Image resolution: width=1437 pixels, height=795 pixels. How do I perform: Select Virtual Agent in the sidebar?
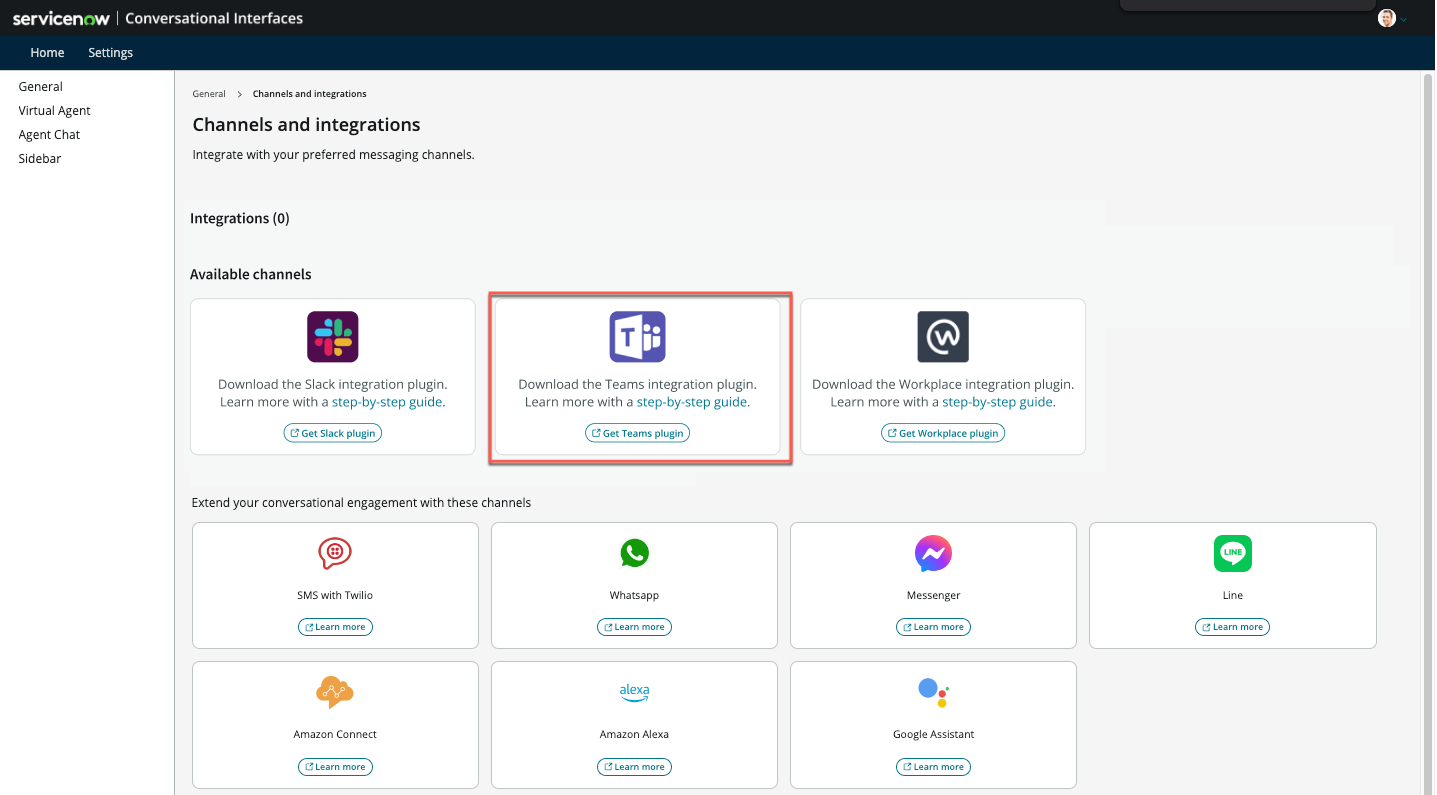pyautogui.click(x=55, y=111)
